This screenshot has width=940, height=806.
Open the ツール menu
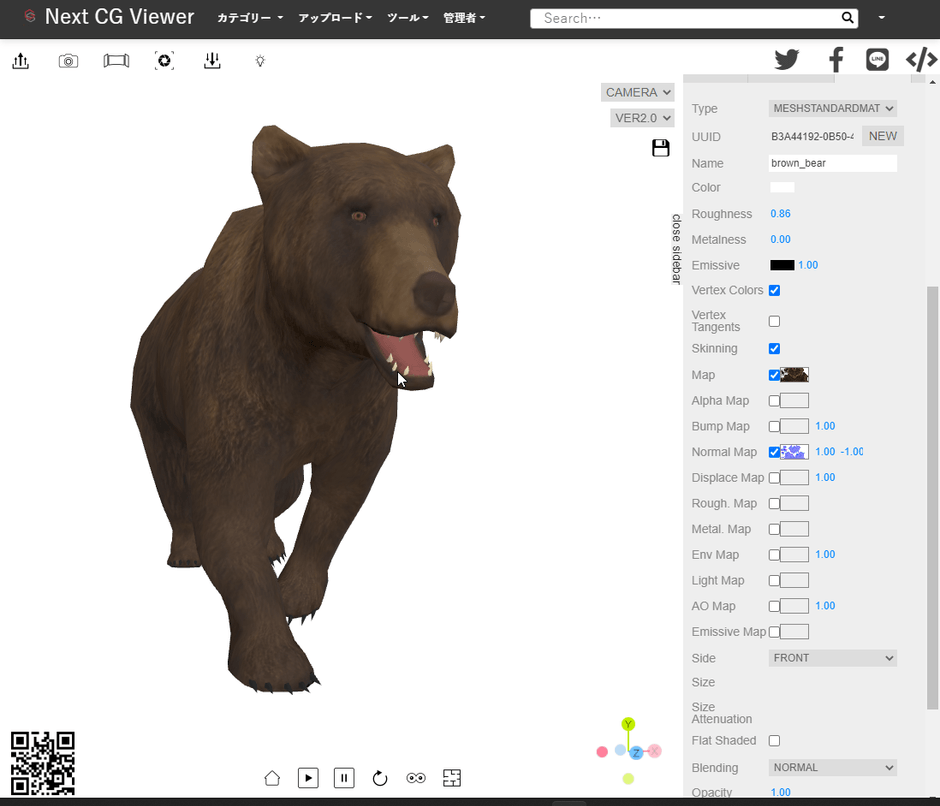coord(407,17)
